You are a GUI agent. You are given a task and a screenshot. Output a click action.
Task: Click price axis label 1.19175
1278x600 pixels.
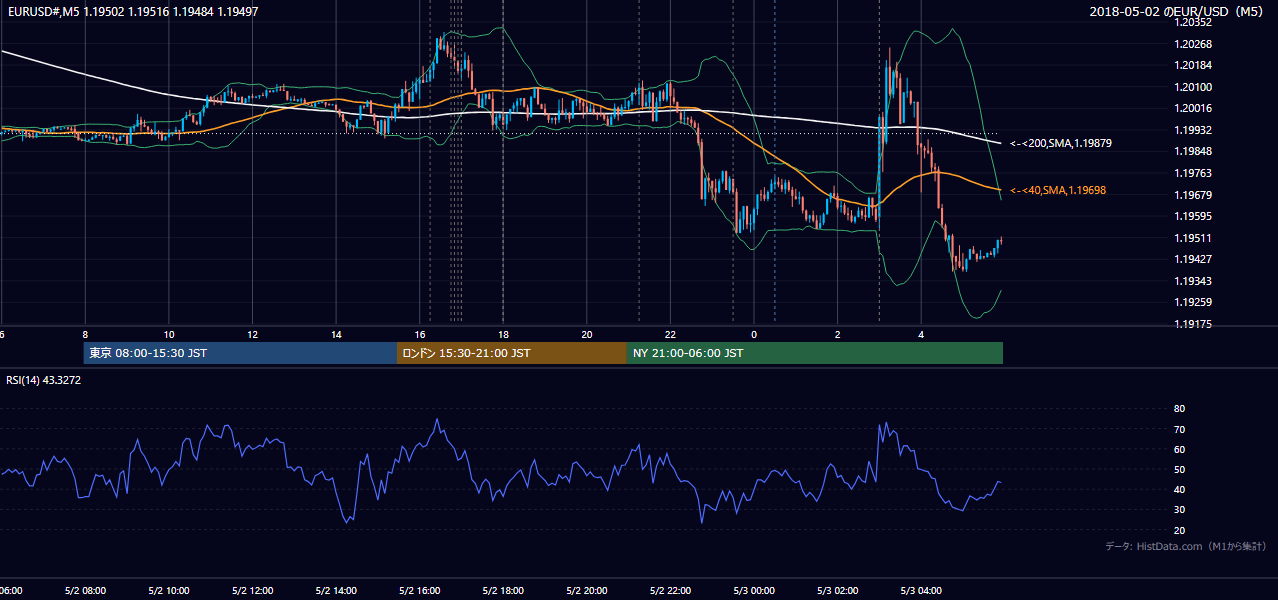point(1194,324)
